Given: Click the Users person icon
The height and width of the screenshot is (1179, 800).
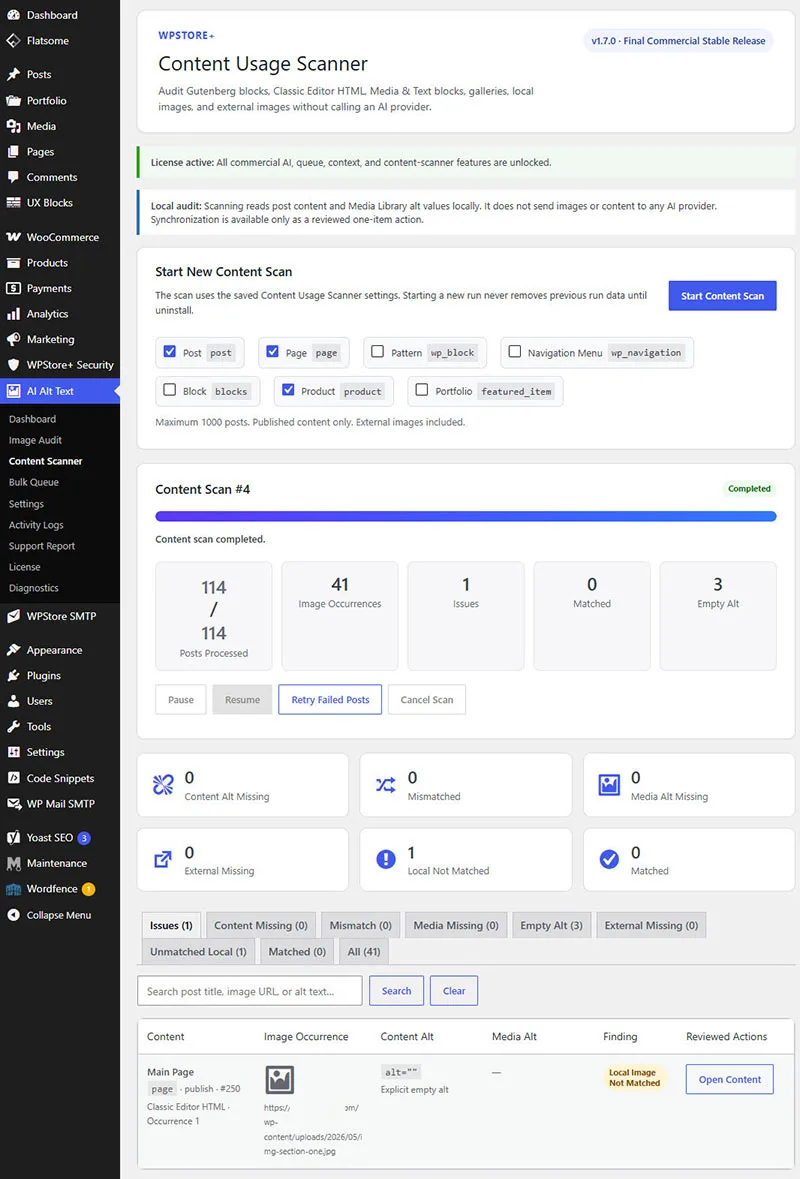Looking at the screenshot, I should [14, 701].
